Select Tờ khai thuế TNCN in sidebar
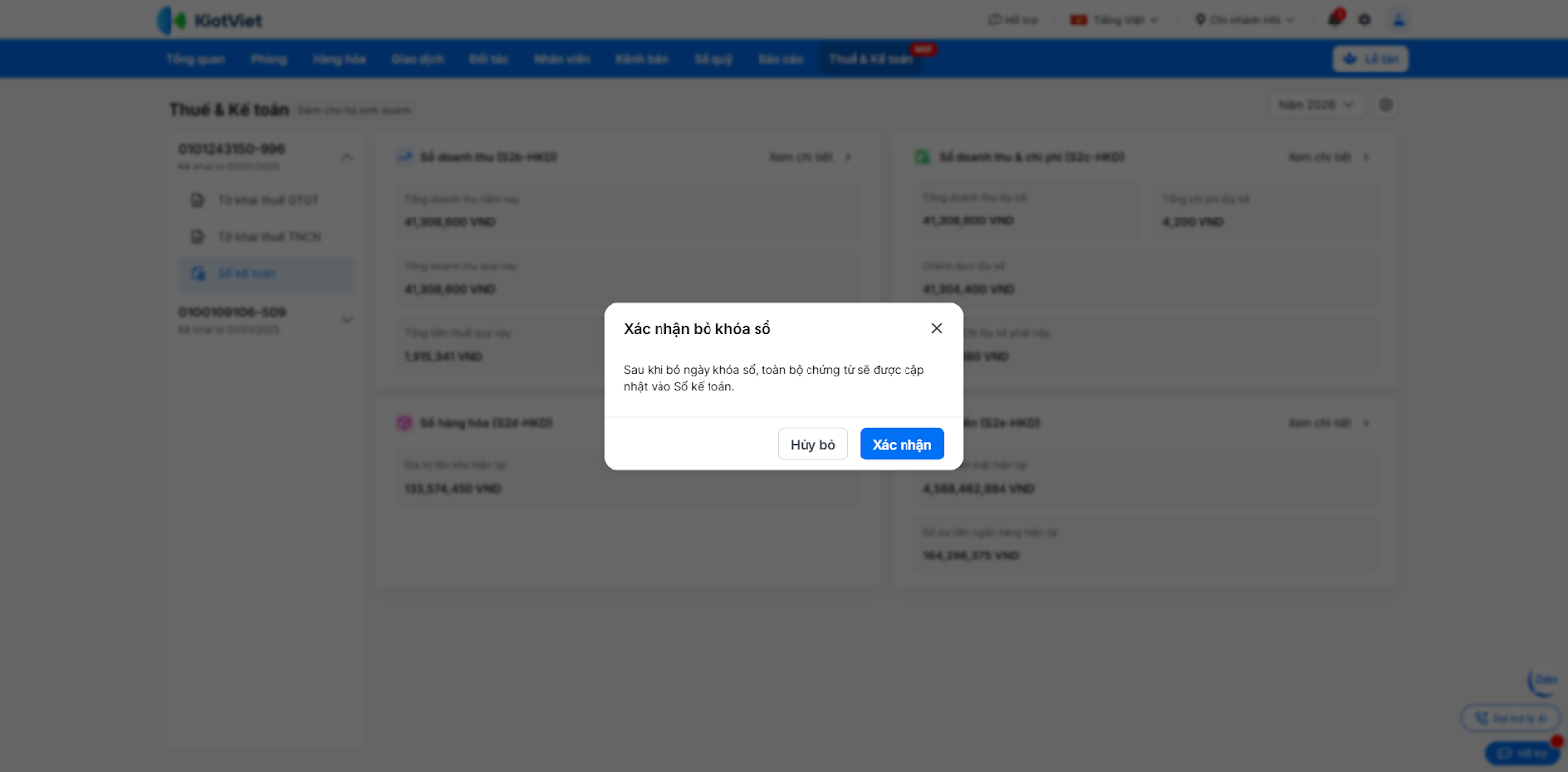 pos(267,237)
